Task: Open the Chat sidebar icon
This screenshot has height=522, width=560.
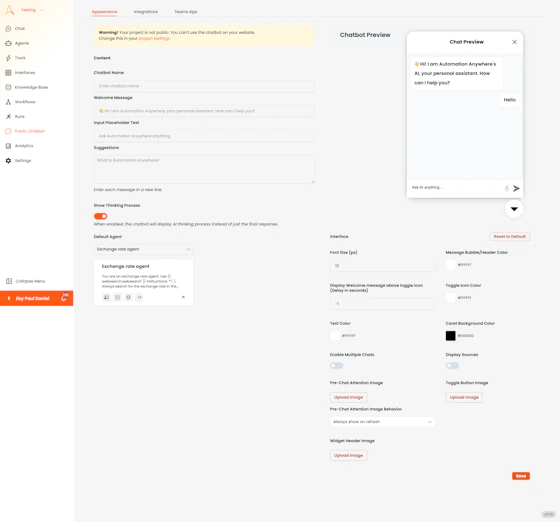Action: pos(8,29)
